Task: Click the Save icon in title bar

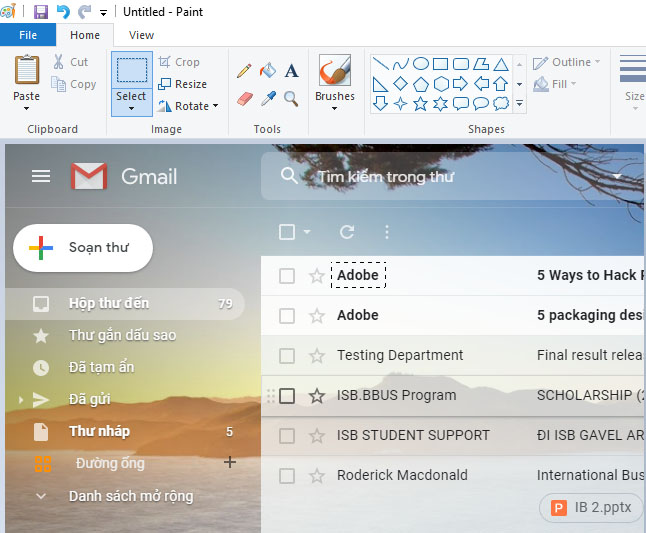Action: [41, 12]
